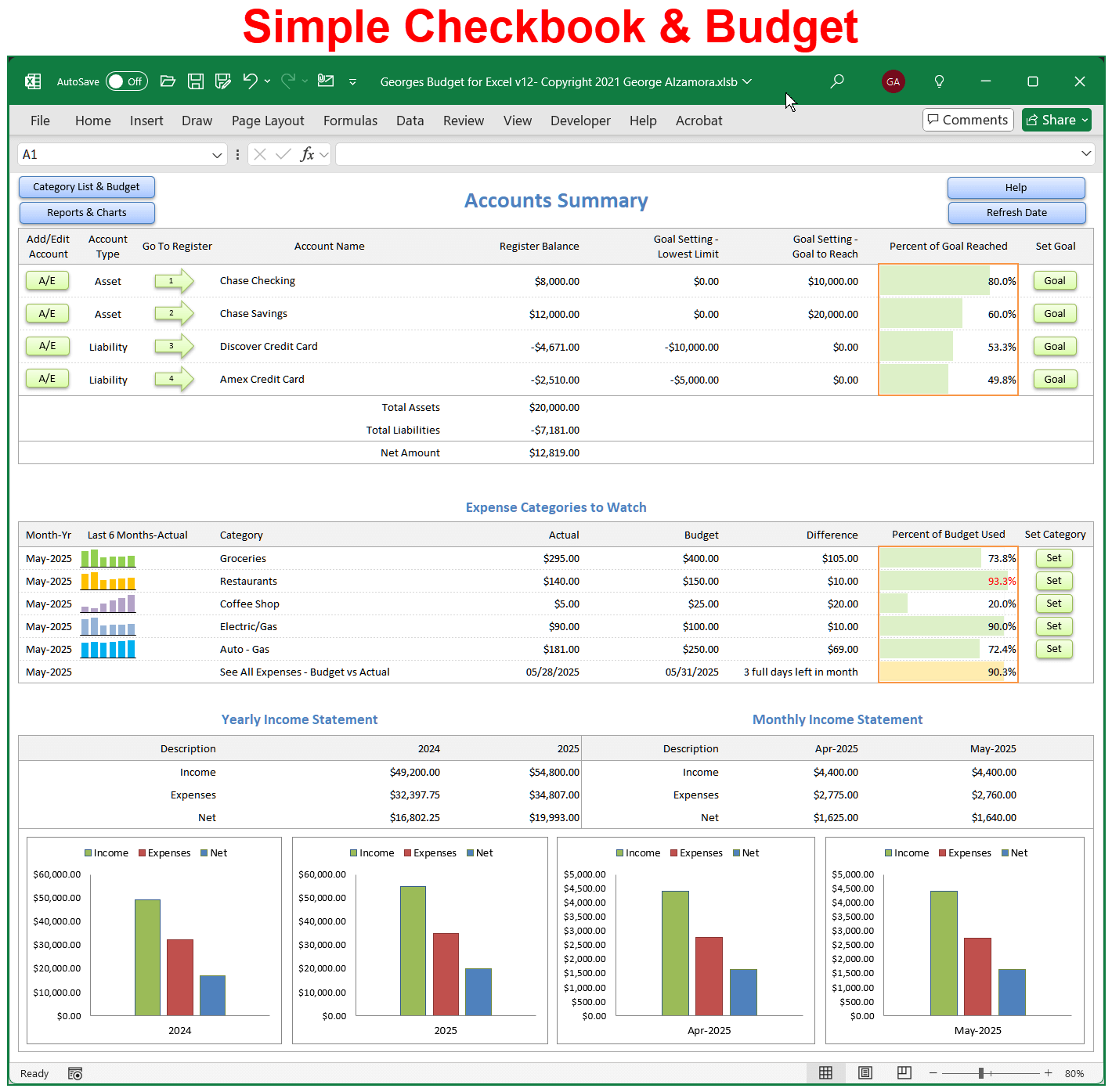1112x1092 pixels.
Task: Open a file using the Quick Access open icon
Action: (168, 81)
